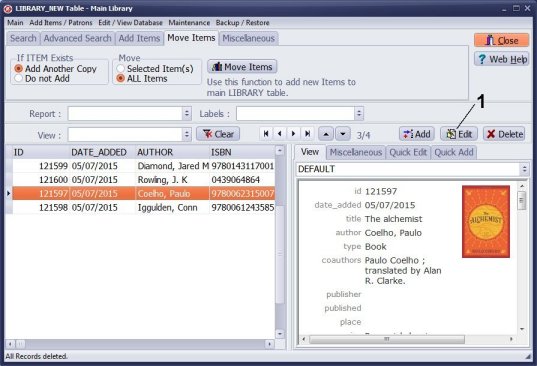Click the move-down triangle button
Image resolution: width=537 pixels, height=366 pixels.
(343, 134)
